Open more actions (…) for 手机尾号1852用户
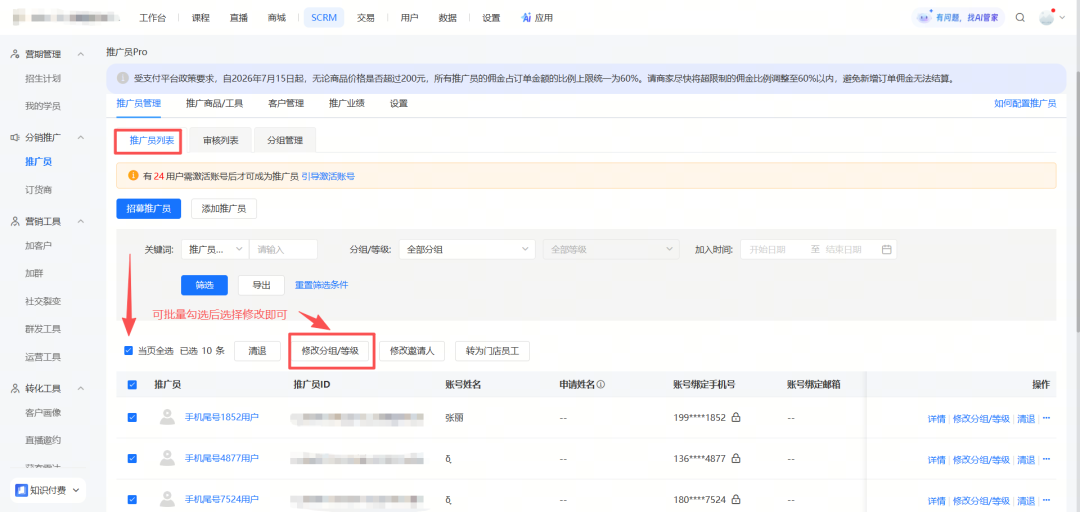This screenshot has height=512, width=1080. pos(1046,418)
